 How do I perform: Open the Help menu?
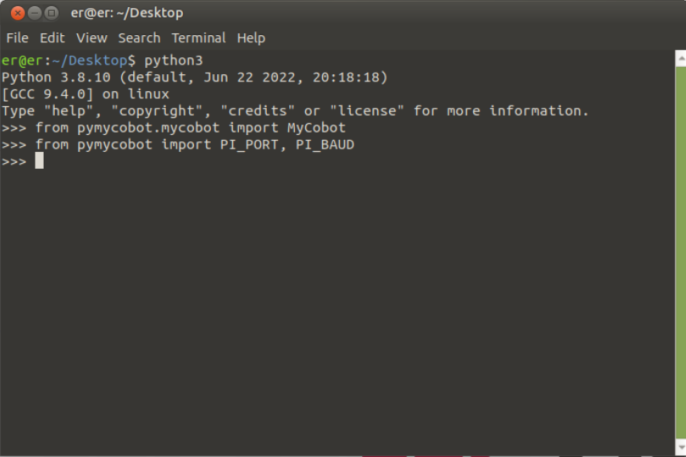tap(251, 38)
